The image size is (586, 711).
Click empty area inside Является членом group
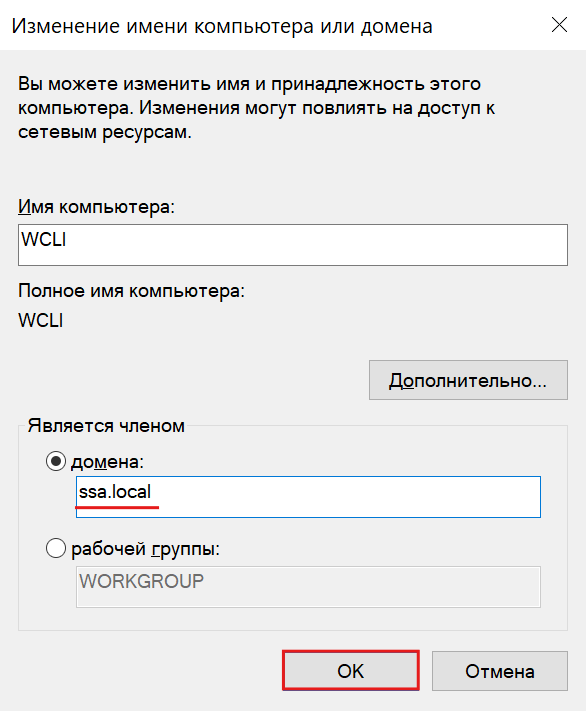coord(317,619)
